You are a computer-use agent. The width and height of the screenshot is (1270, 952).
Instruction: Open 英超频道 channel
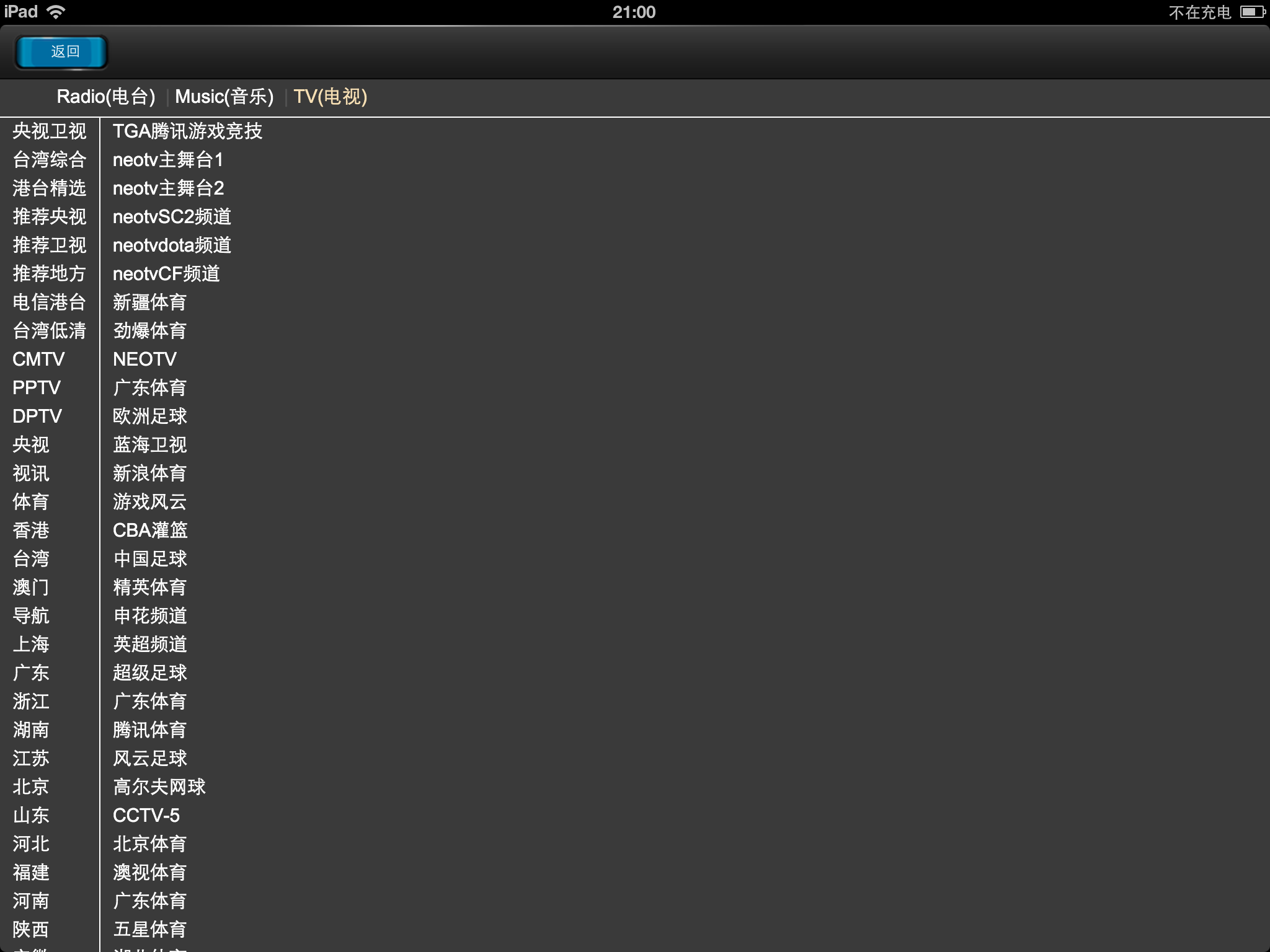pos(150,645)
